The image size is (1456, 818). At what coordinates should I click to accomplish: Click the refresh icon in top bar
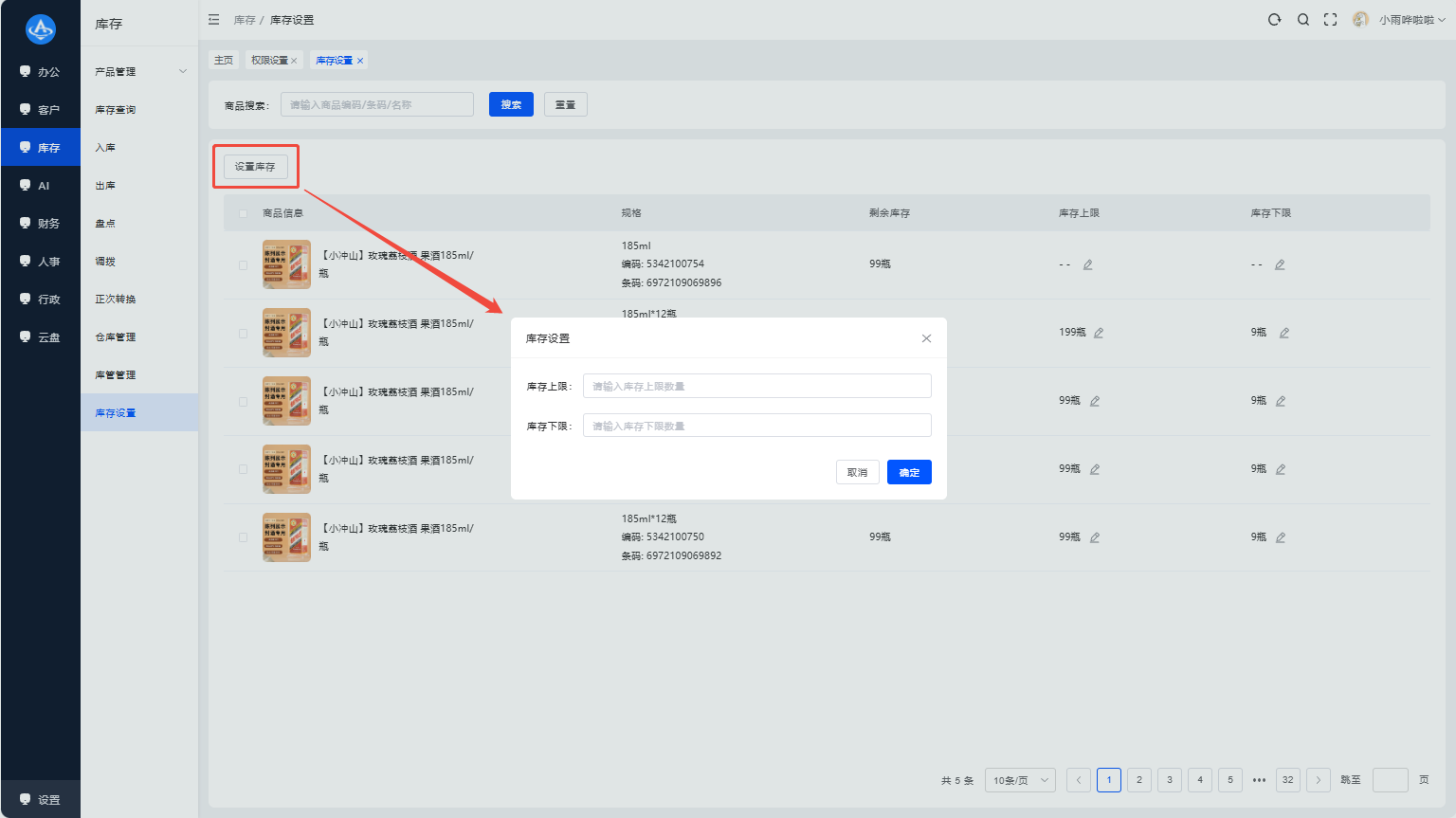[1274, 20]
